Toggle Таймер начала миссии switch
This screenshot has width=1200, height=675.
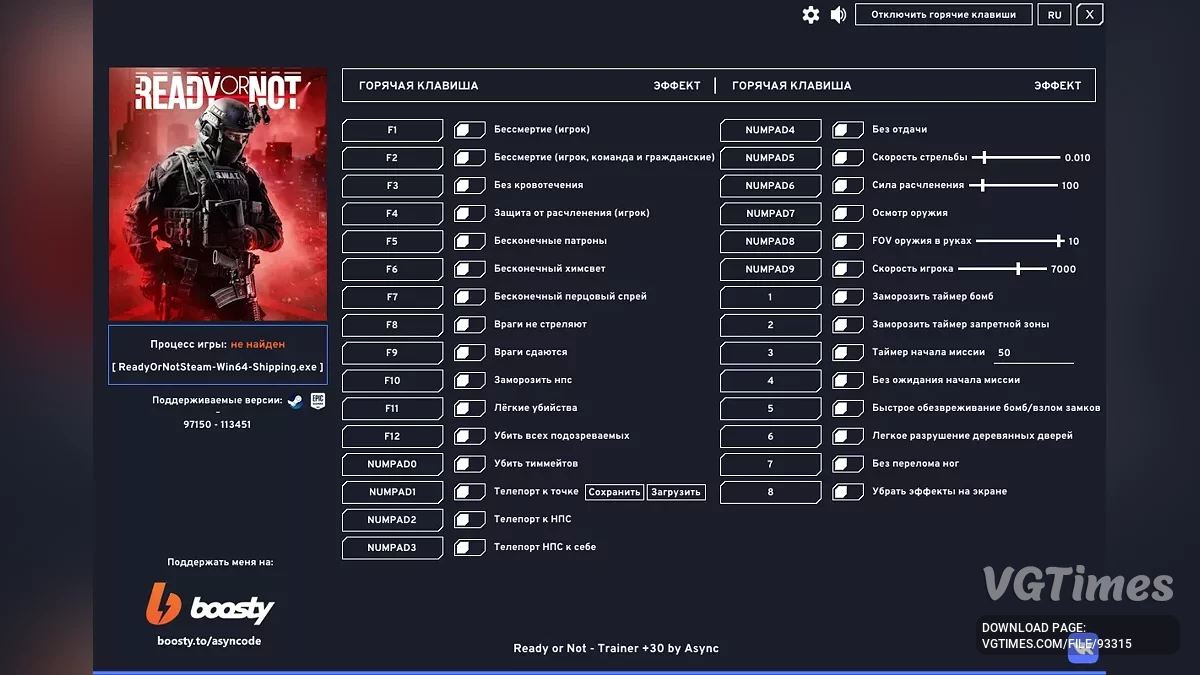tap(848, 353)
